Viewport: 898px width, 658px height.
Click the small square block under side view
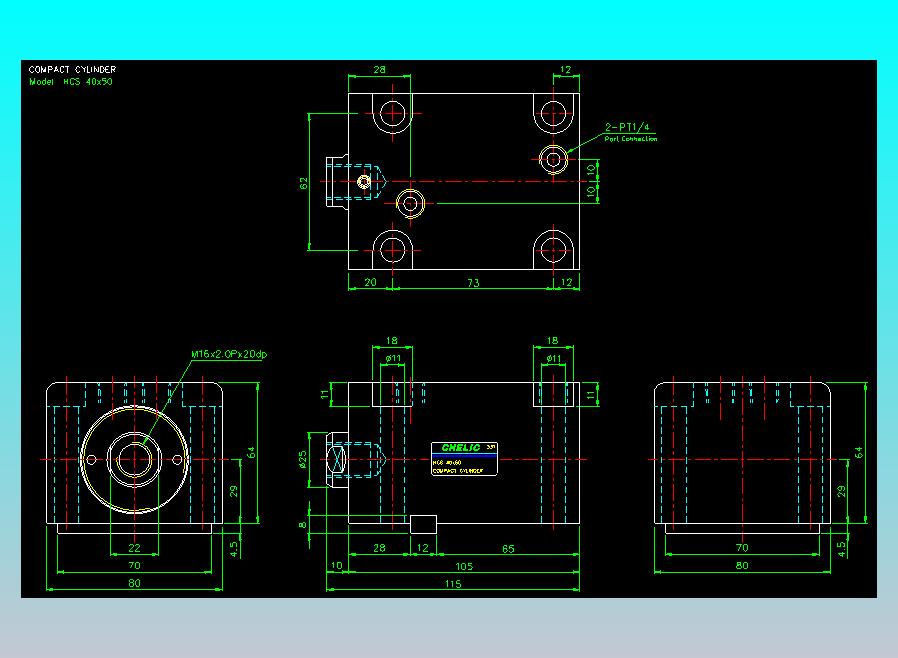click(424, 524)
